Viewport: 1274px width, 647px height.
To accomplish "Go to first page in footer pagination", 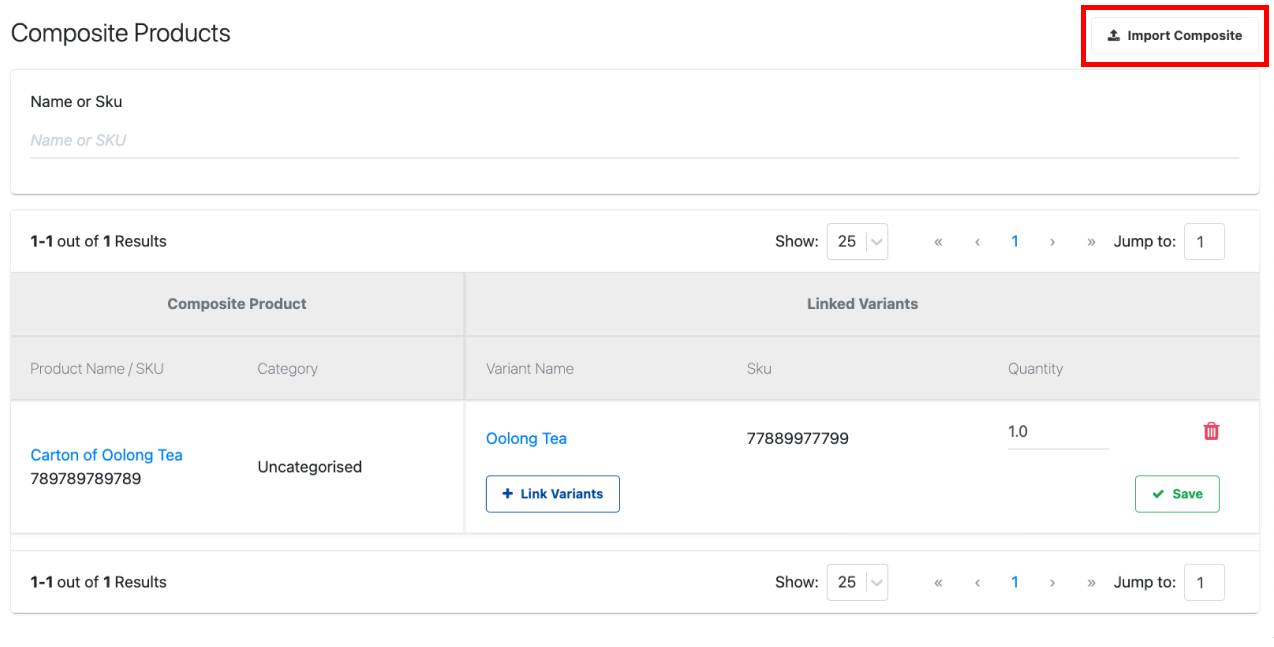I will tap(938, 582).
